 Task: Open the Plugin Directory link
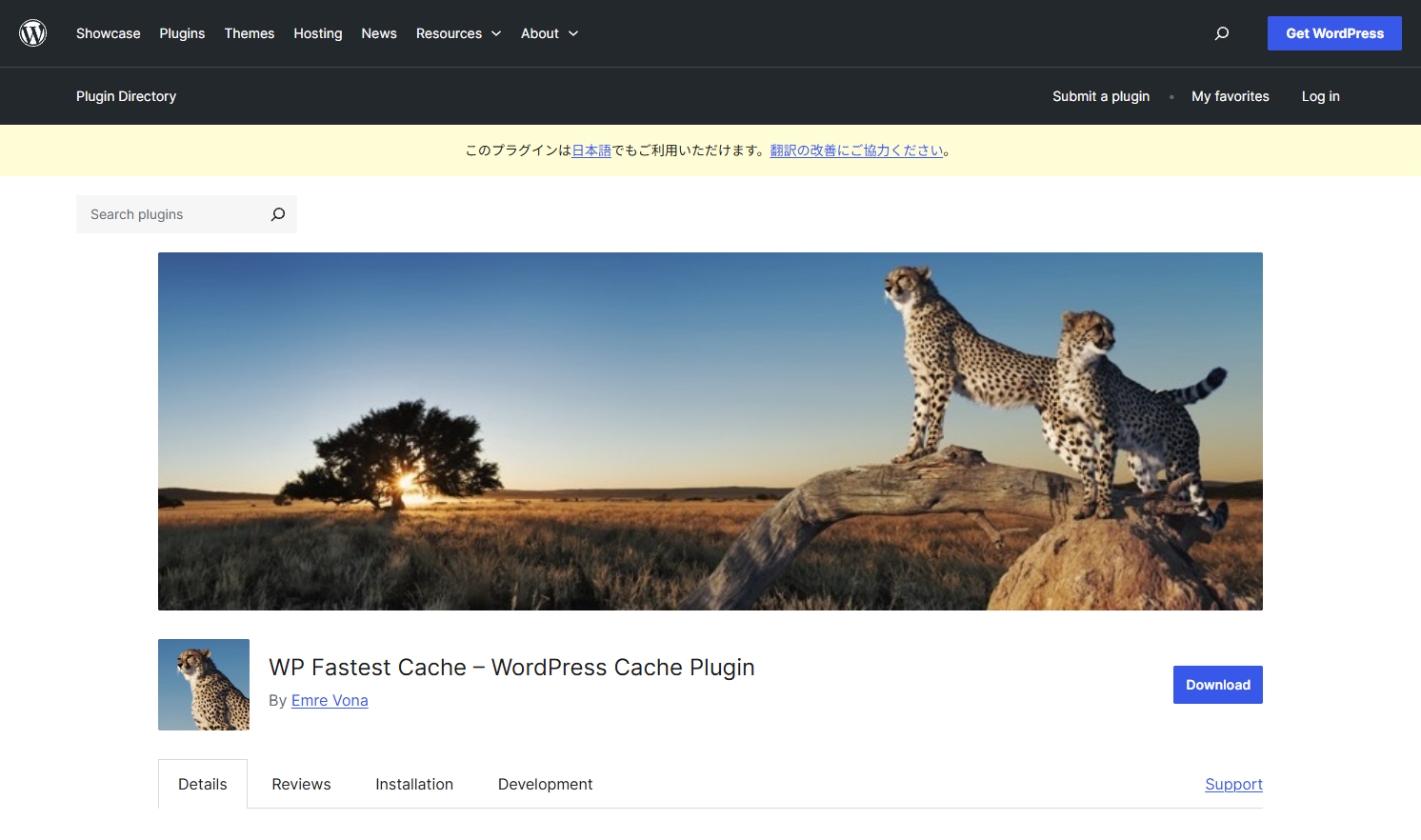coord(126,96)
